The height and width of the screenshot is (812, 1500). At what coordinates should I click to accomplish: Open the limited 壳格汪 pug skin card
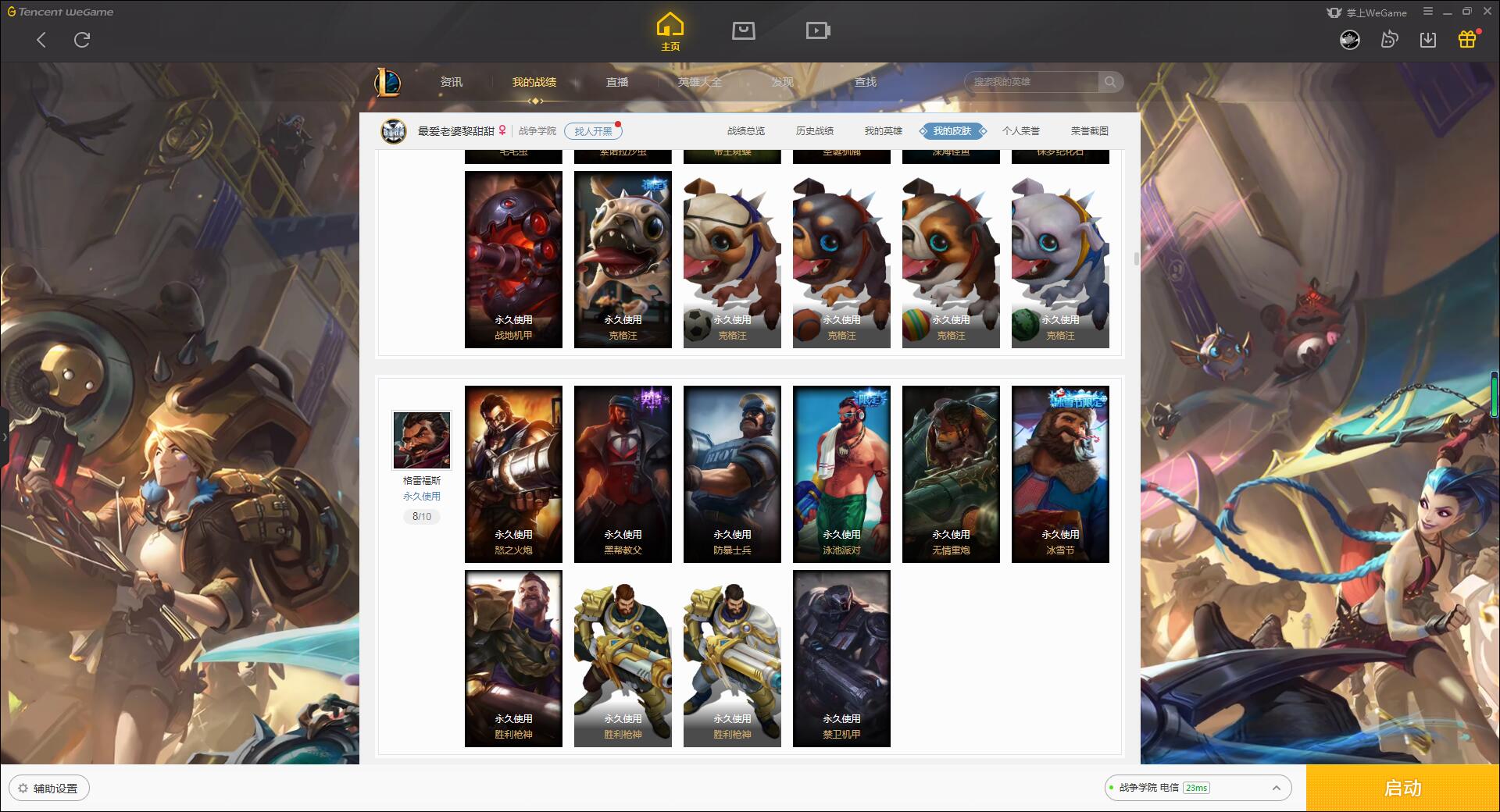pos(623,260)
